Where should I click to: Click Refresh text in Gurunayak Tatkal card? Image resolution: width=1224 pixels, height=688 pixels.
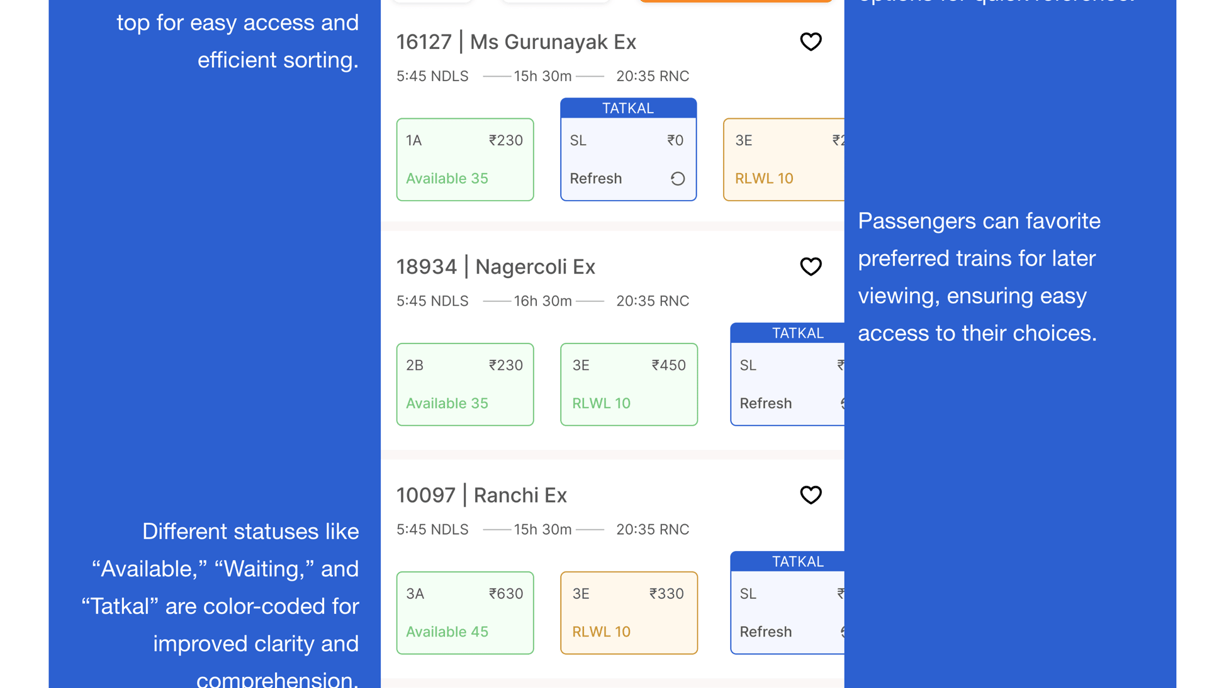(596, 179)
